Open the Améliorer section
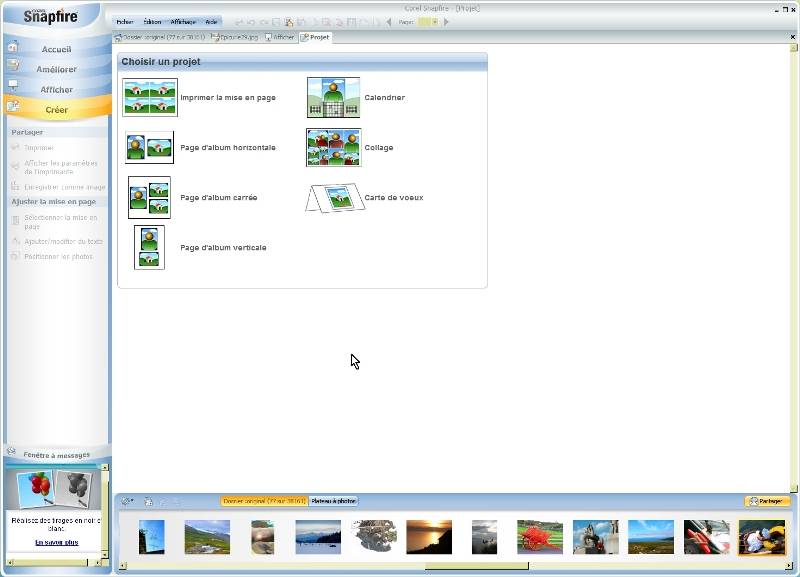The image size is (800, 577). 56,69
